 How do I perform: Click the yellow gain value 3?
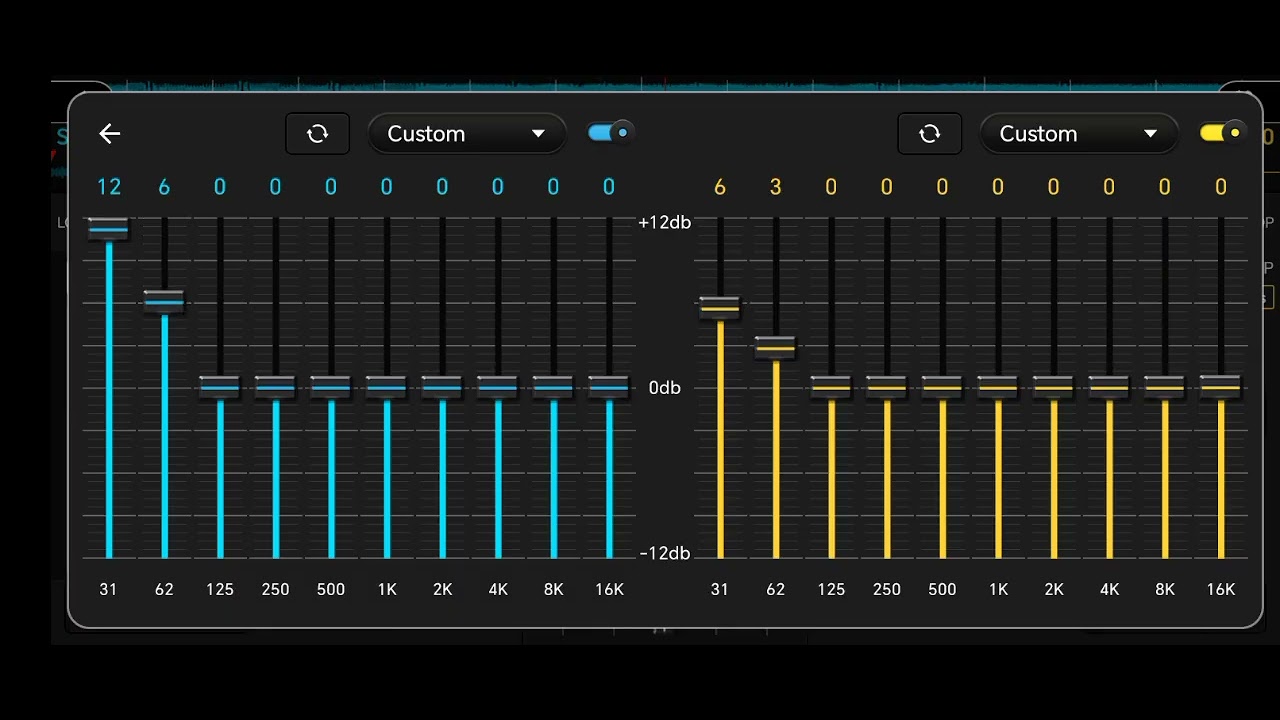[x=775, y=187]
